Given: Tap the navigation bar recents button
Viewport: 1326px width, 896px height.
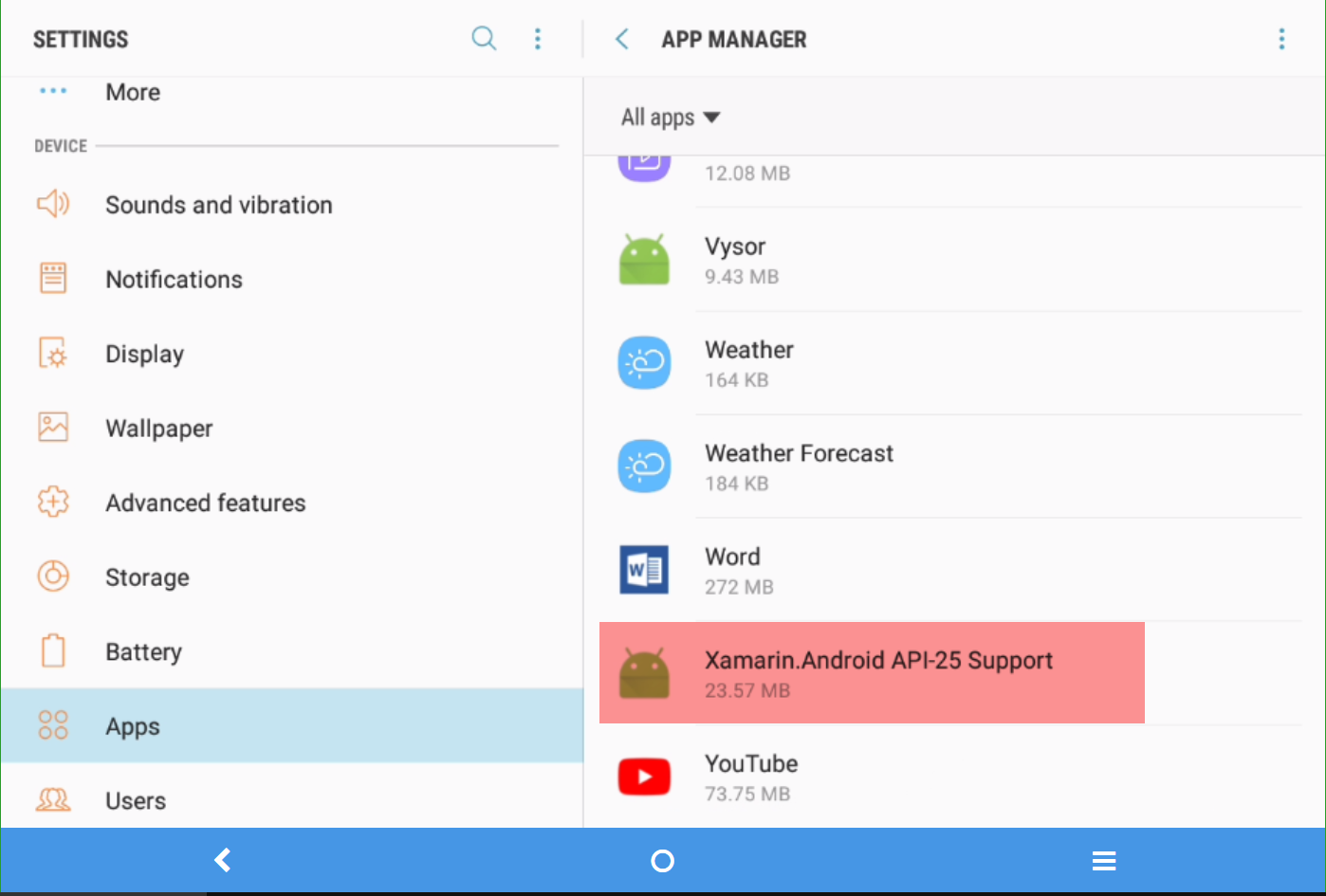Looking at the screenshot, I should [x=1104, y=860].
